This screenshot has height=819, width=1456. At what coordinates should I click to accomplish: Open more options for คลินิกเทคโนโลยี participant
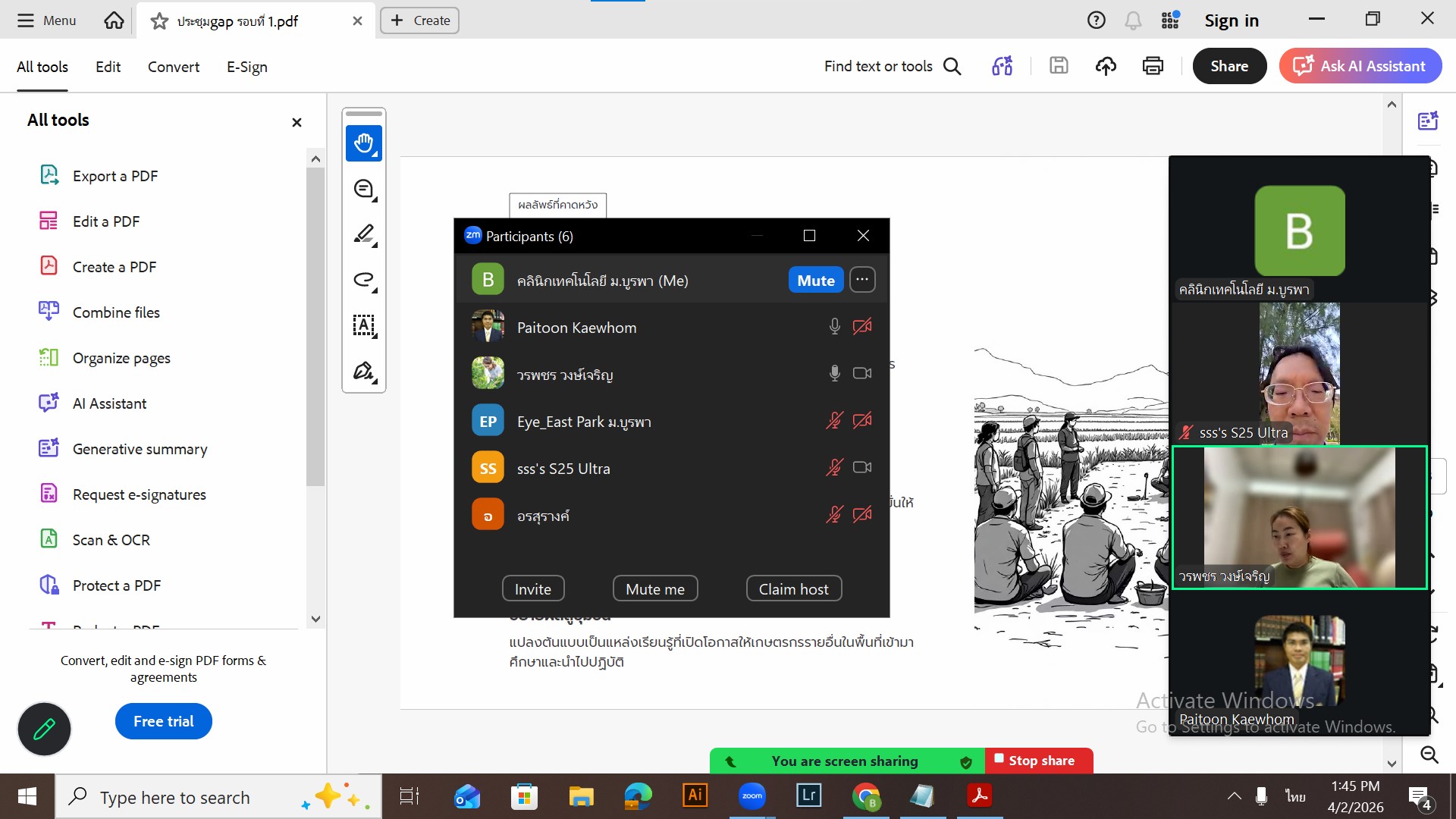click(x=862, y=280)
